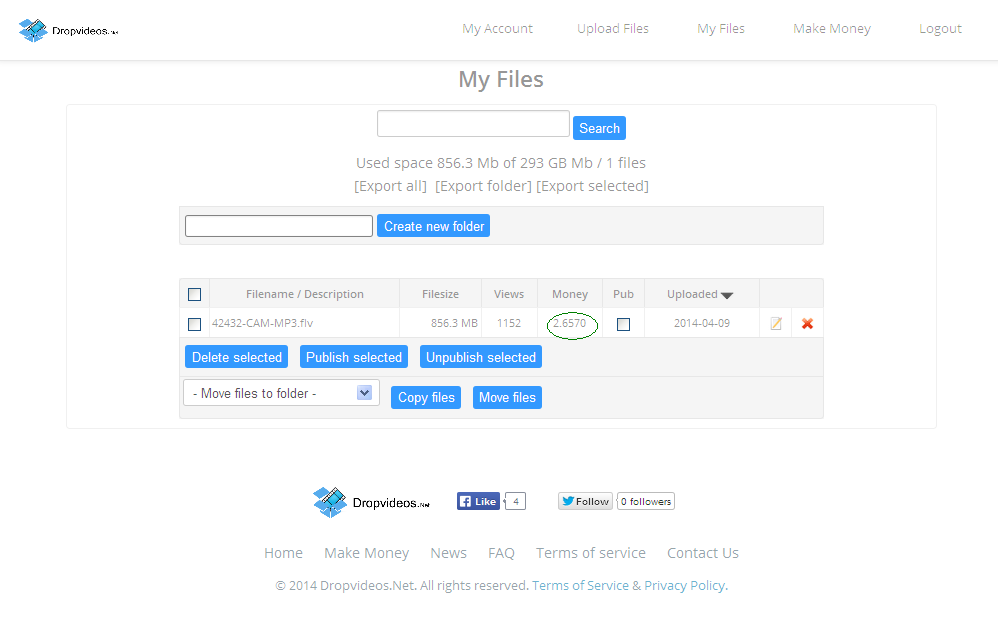Click the Export all link
This screenshot has height=622, width=998.
(x=390, y=186)
